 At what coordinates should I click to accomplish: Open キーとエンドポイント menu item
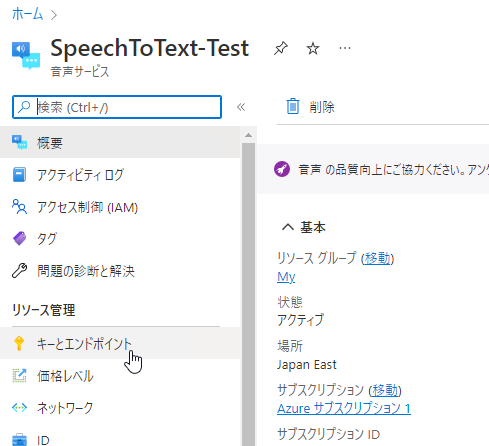[x=120, y=343]
